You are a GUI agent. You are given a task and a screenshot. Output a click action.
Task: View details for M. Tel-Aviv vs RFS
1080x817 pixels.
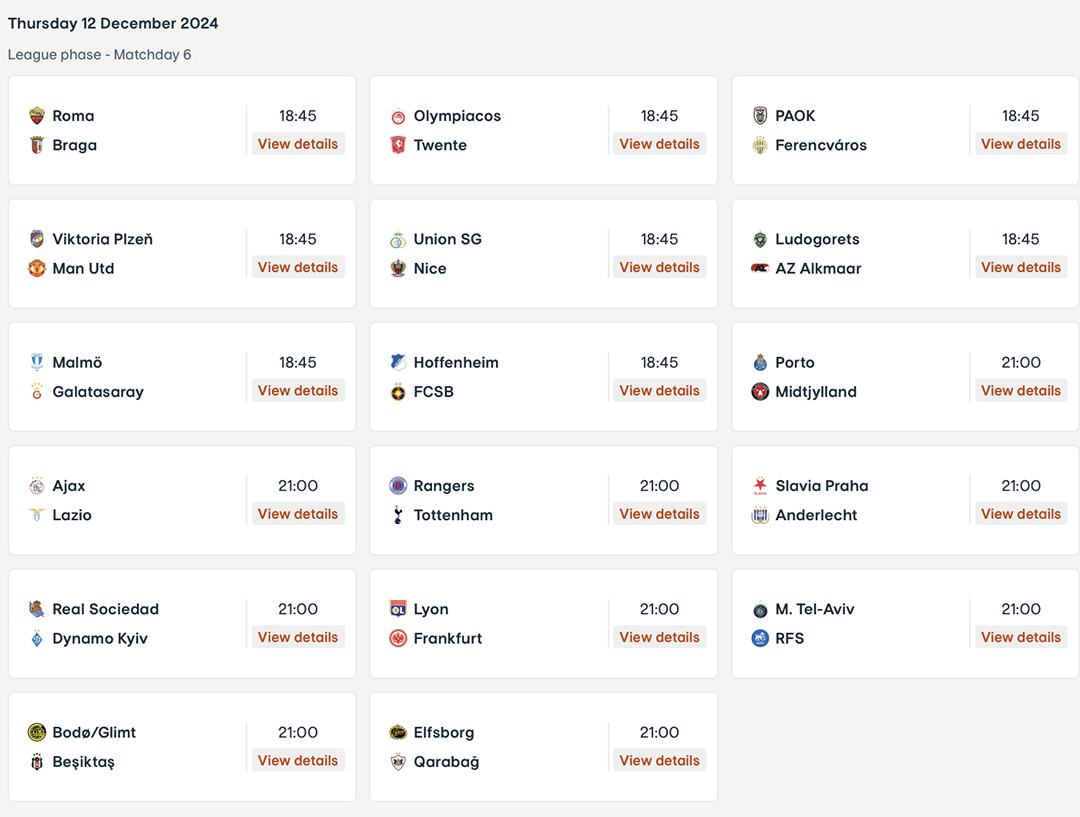(x=1021, y=637)
